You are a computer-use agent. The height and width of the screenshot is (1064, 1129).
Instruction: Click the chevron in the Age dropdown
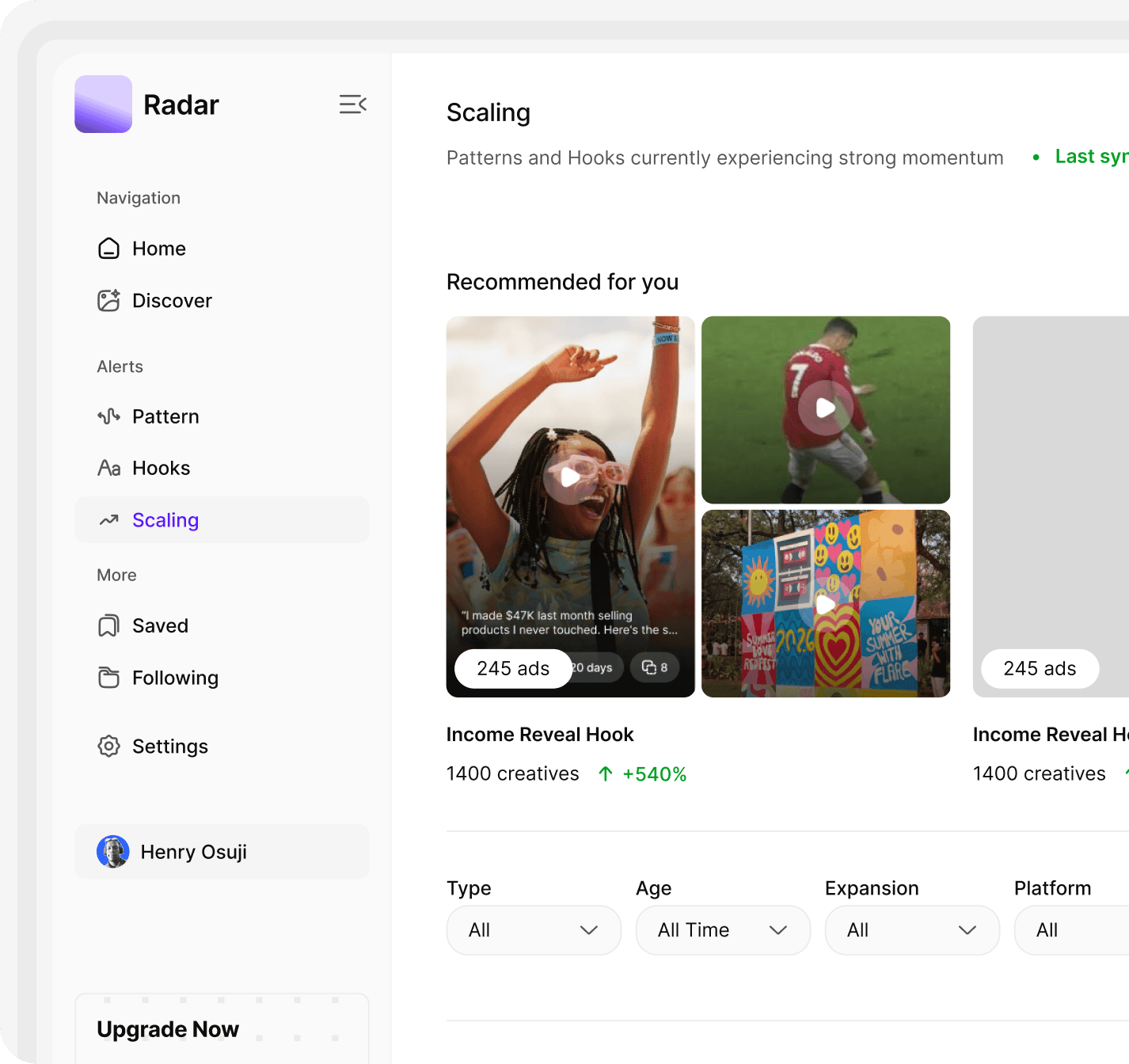tap(778, 930)
